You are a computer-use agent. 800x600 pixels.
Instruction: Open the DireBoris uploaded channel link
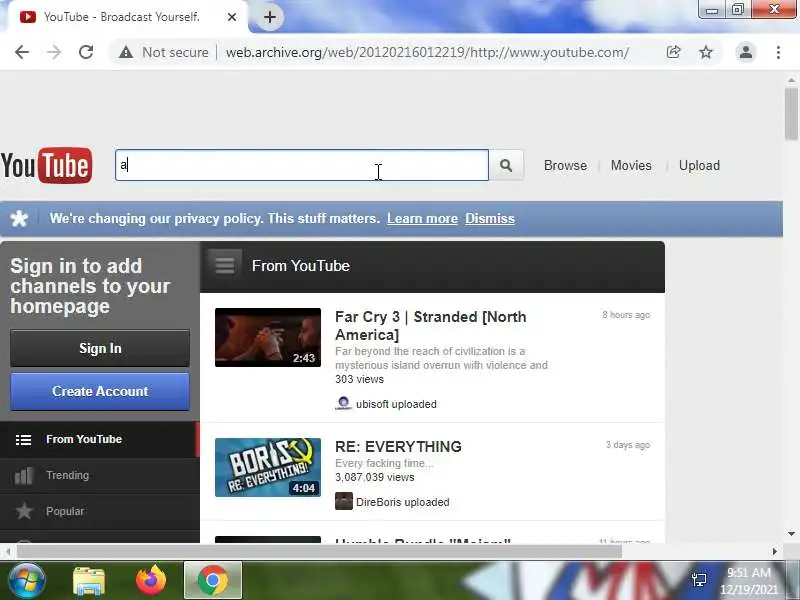(x=403, y=502)
